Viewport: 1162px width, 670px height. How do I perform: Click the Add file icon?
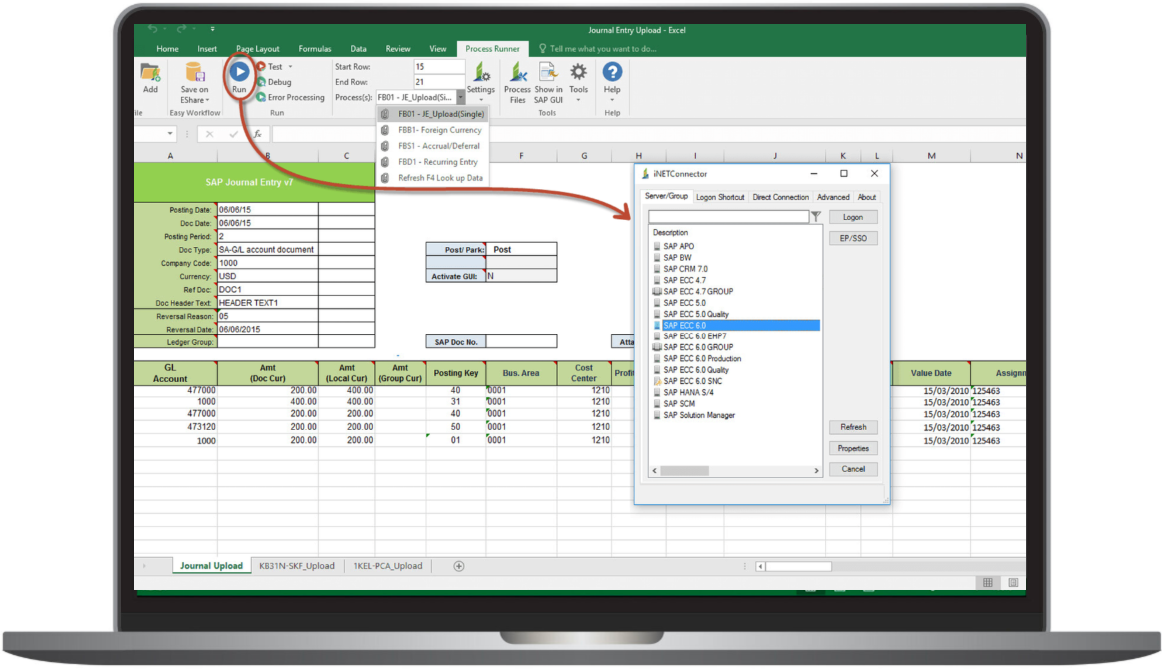pyautogui.click(x=150, y=72)
